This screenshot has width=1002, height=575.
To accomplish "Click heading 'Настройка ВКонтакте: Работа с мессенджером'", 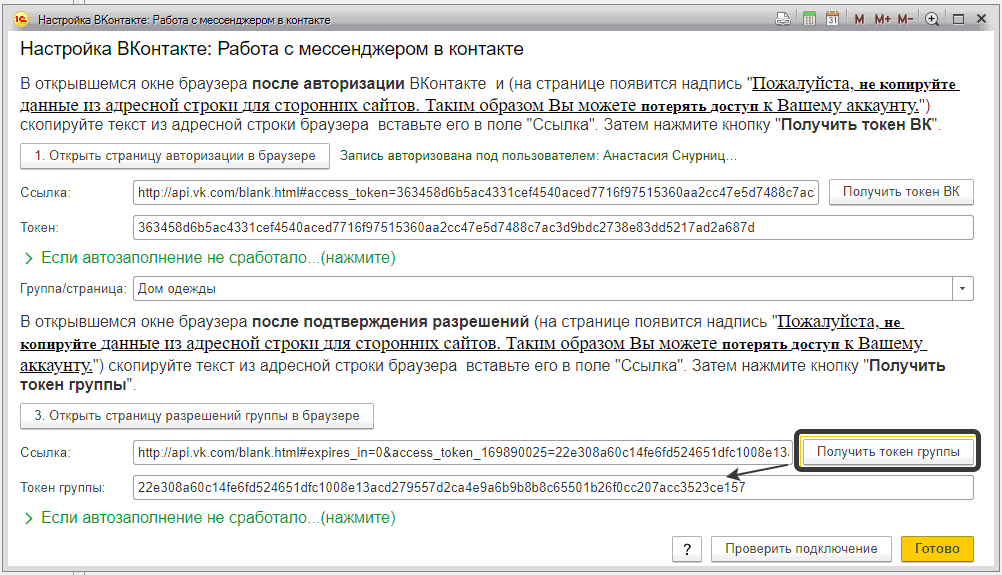I will click(272, 49).
